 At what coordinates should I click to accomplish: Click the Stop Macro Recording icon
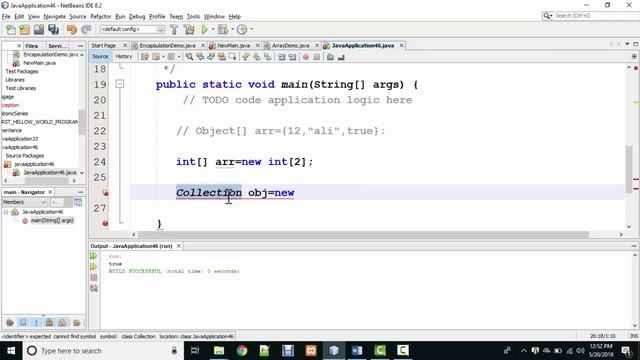point(317,57)
